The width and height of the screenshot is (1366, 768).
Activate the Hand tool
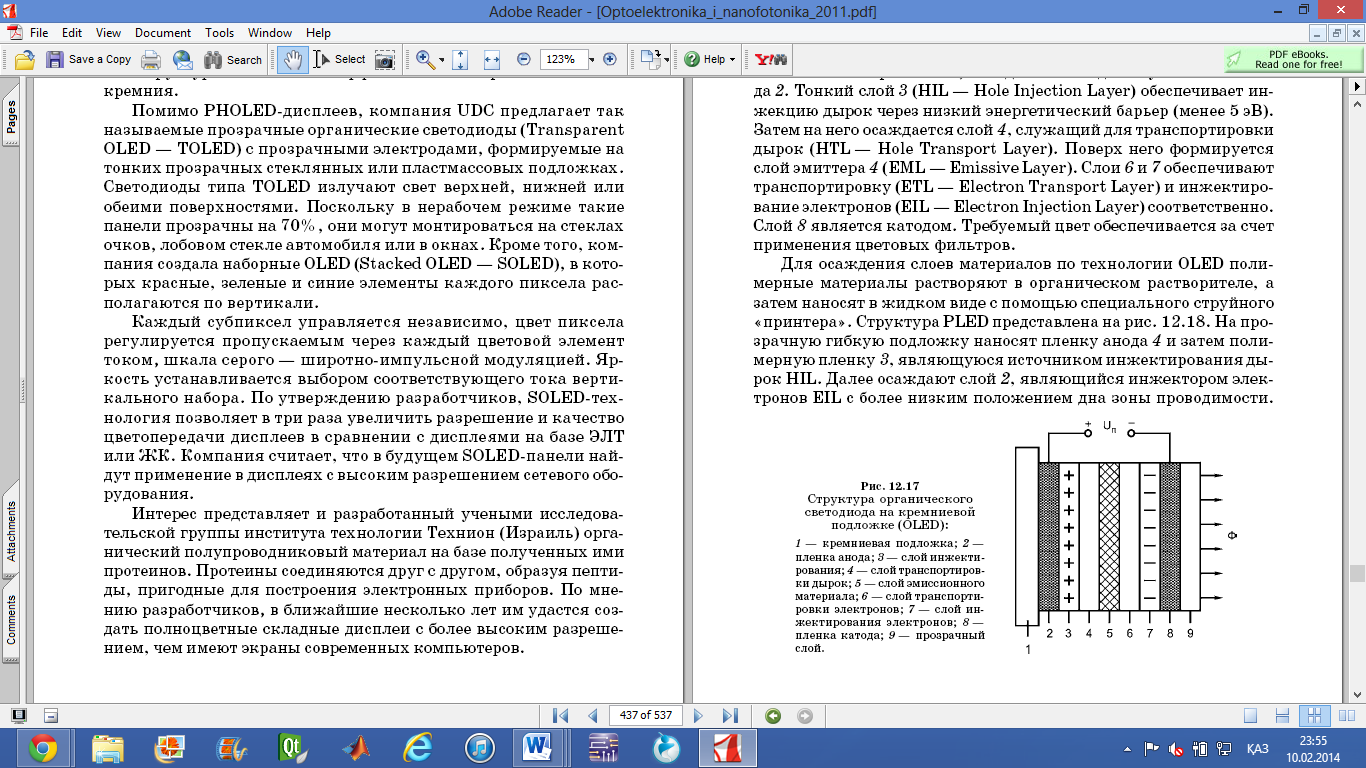pos(293,59)
